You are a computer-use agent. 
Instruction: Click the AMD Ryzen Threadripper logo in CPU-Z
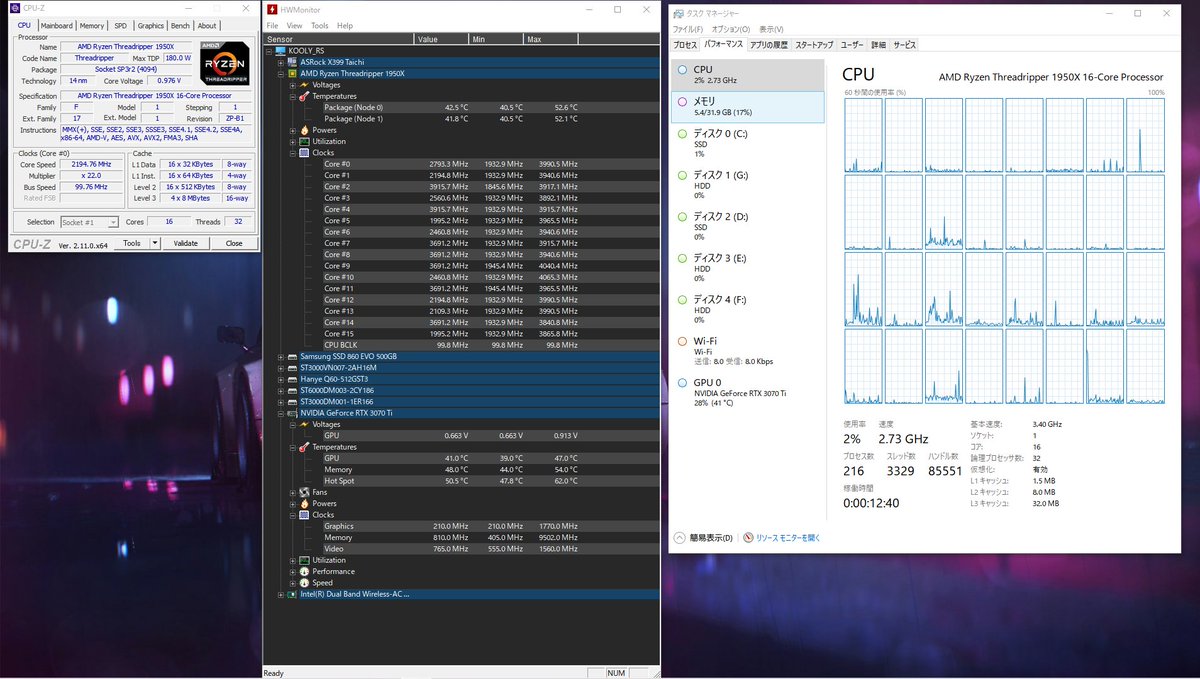pyautogui.click(x=225, y=64)
